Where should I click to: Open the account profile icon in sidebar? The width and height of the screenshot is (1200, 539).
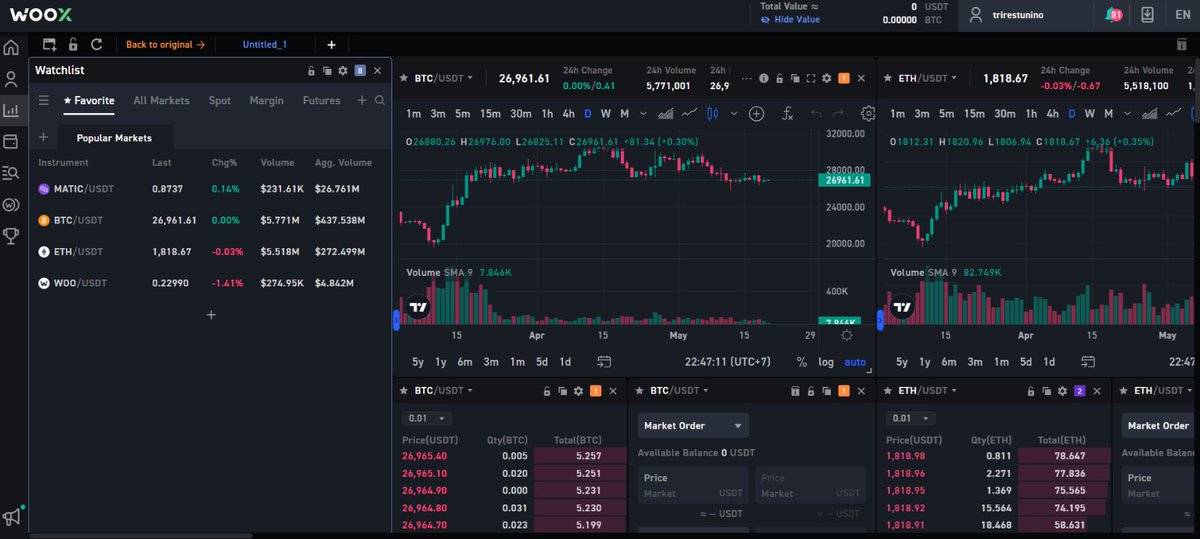click(11, 79)
